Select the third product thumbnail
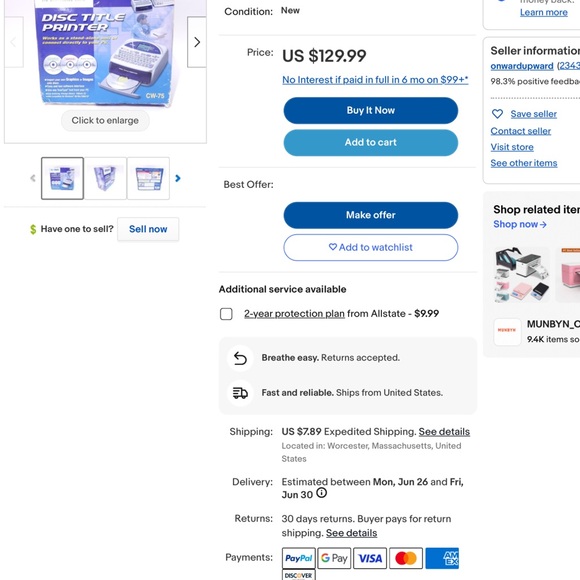 tap(148, 178)
